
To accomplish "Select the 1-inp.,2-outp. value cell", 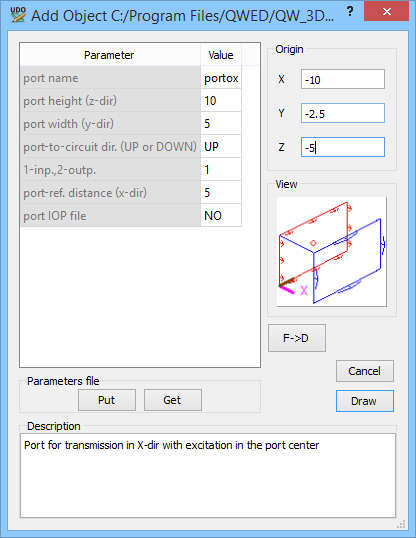I will coord(221,169).
